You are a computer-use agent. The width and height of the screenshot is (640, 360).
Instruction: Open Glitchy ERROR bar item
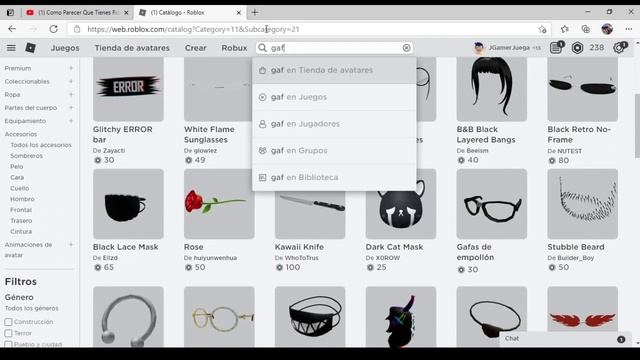(128, 89)
